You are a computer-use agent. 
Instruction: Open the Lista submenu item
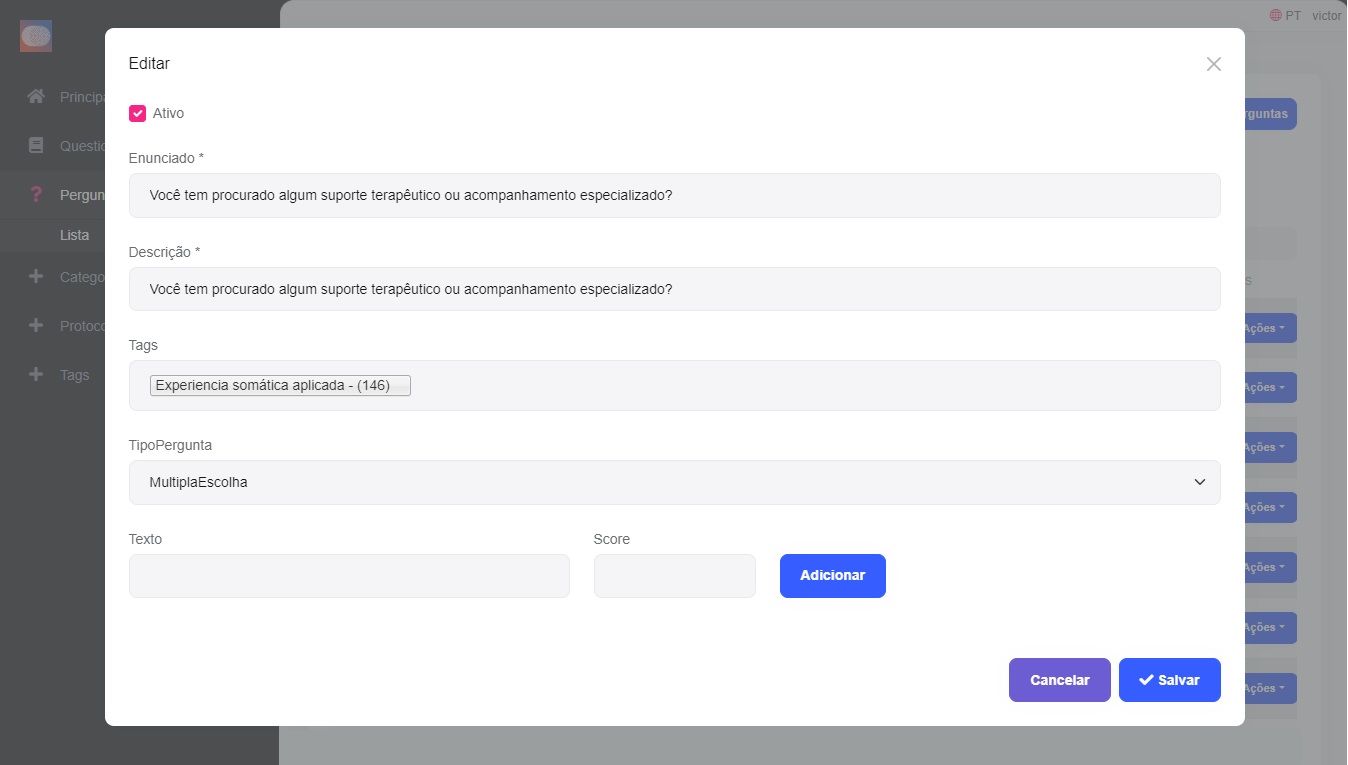[75, 236]
